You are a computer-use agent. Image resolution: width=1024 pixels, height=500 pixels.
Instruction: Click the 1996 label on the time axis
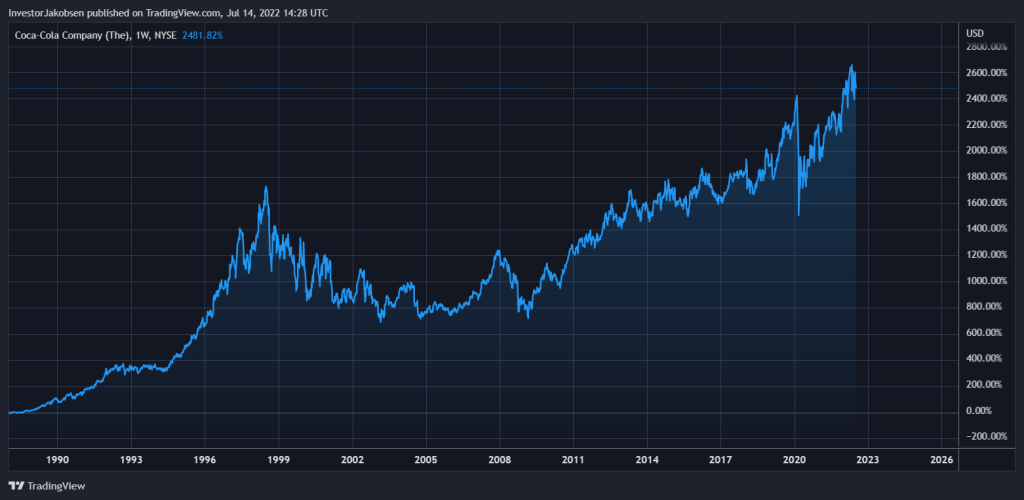[205, 460]
